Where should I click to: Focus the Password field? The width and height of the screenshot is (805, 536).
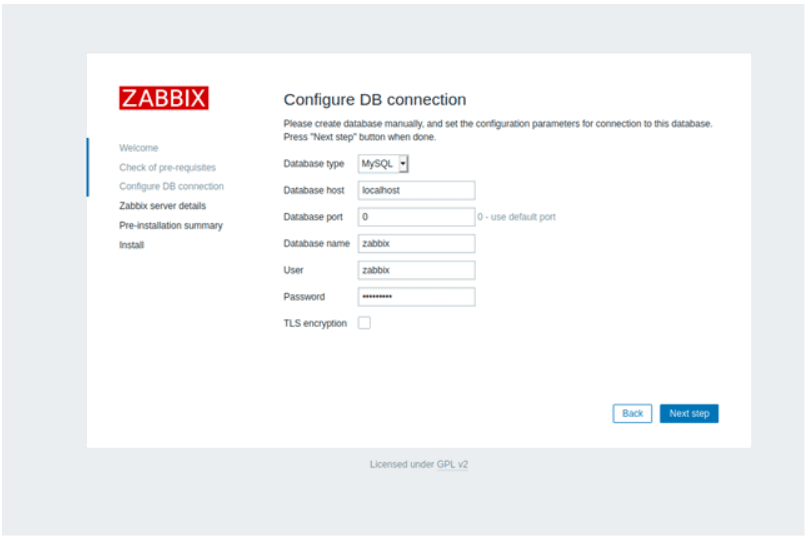(416, 297)
